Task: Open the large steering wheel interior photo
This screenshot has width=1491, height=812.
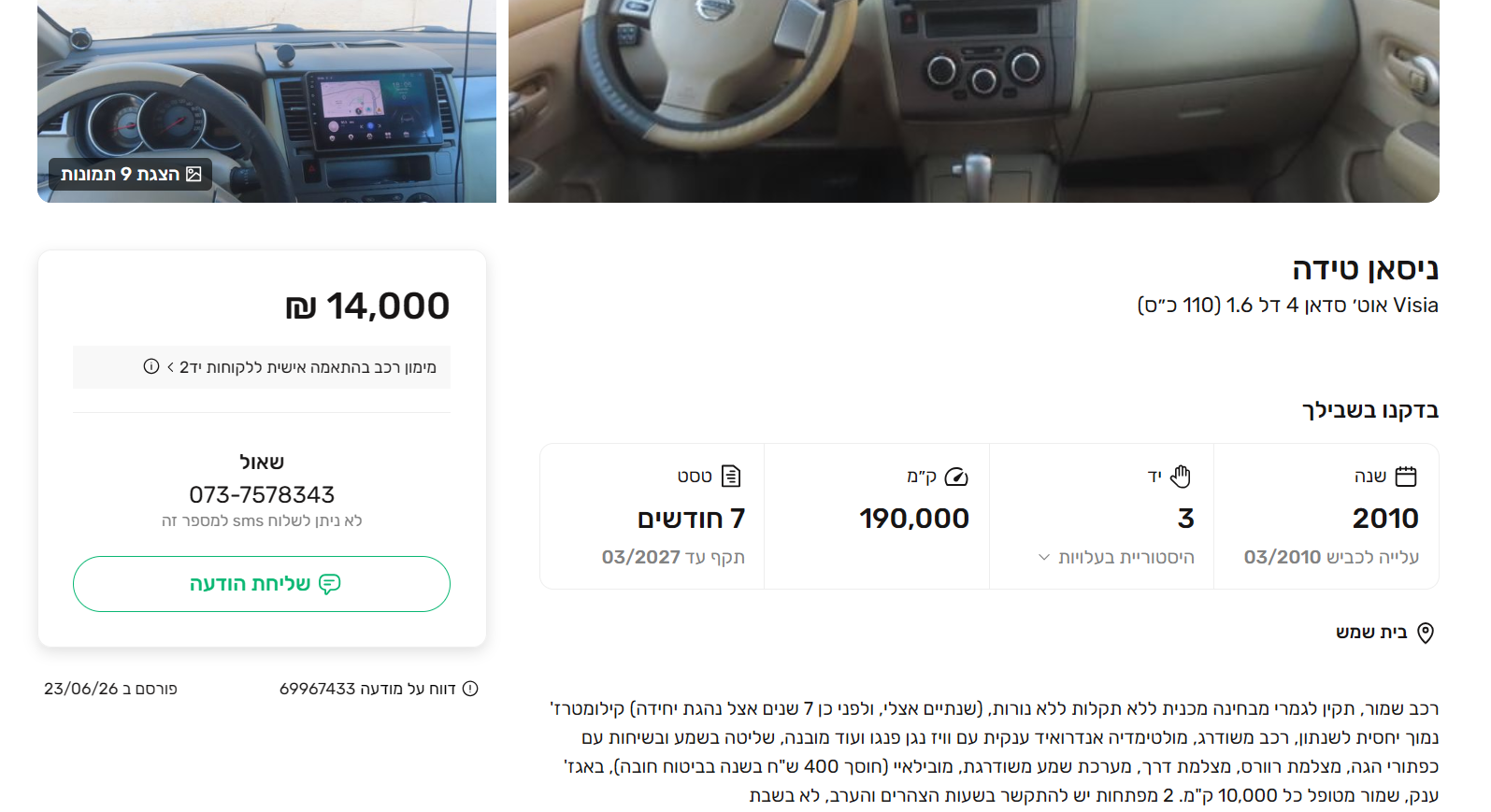Action: click(x=974, y=101)
